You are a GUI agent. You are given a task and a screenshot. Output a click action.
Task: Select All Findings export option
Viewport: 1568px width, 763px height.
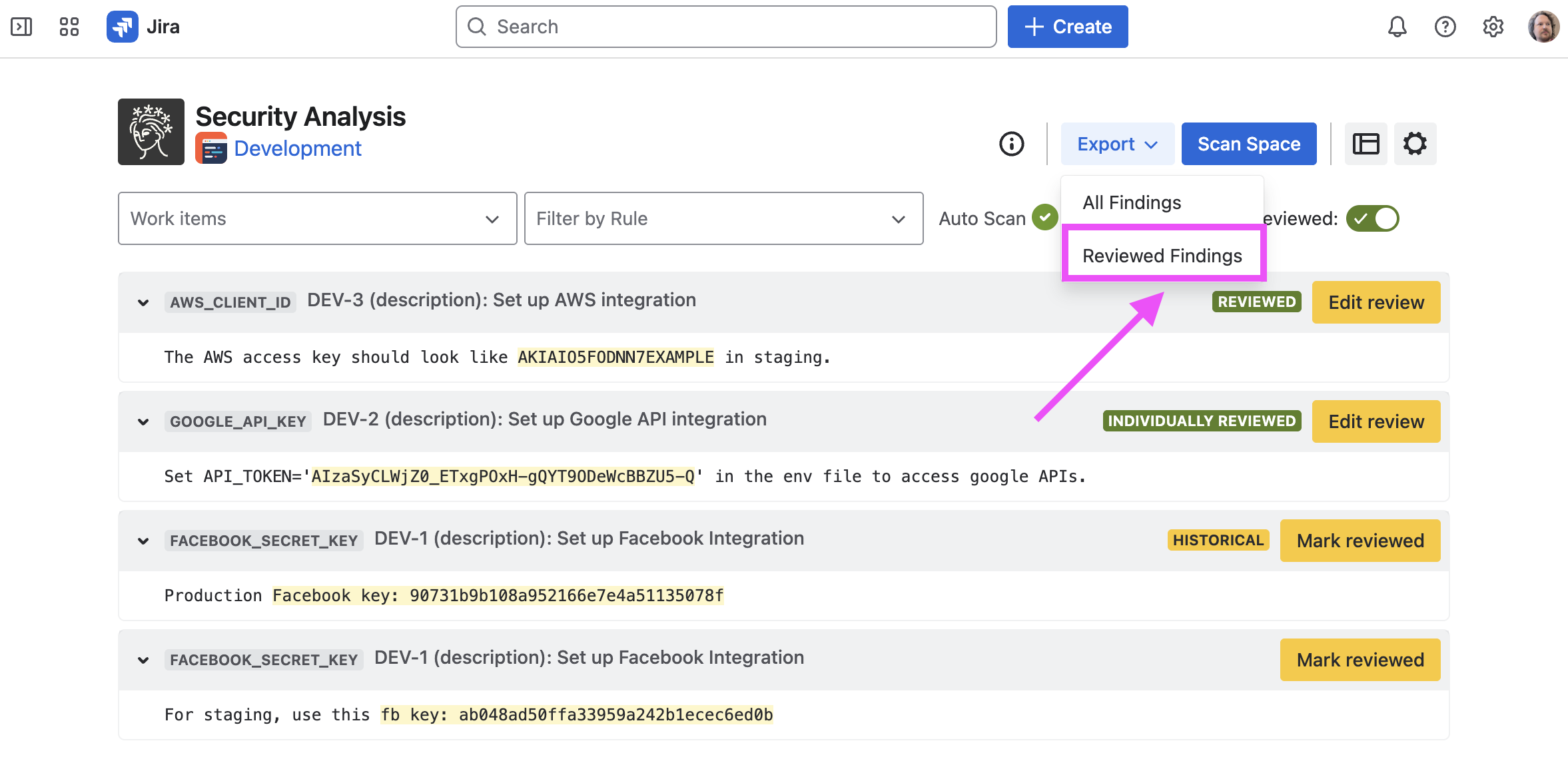click(x=1132, y=202)
